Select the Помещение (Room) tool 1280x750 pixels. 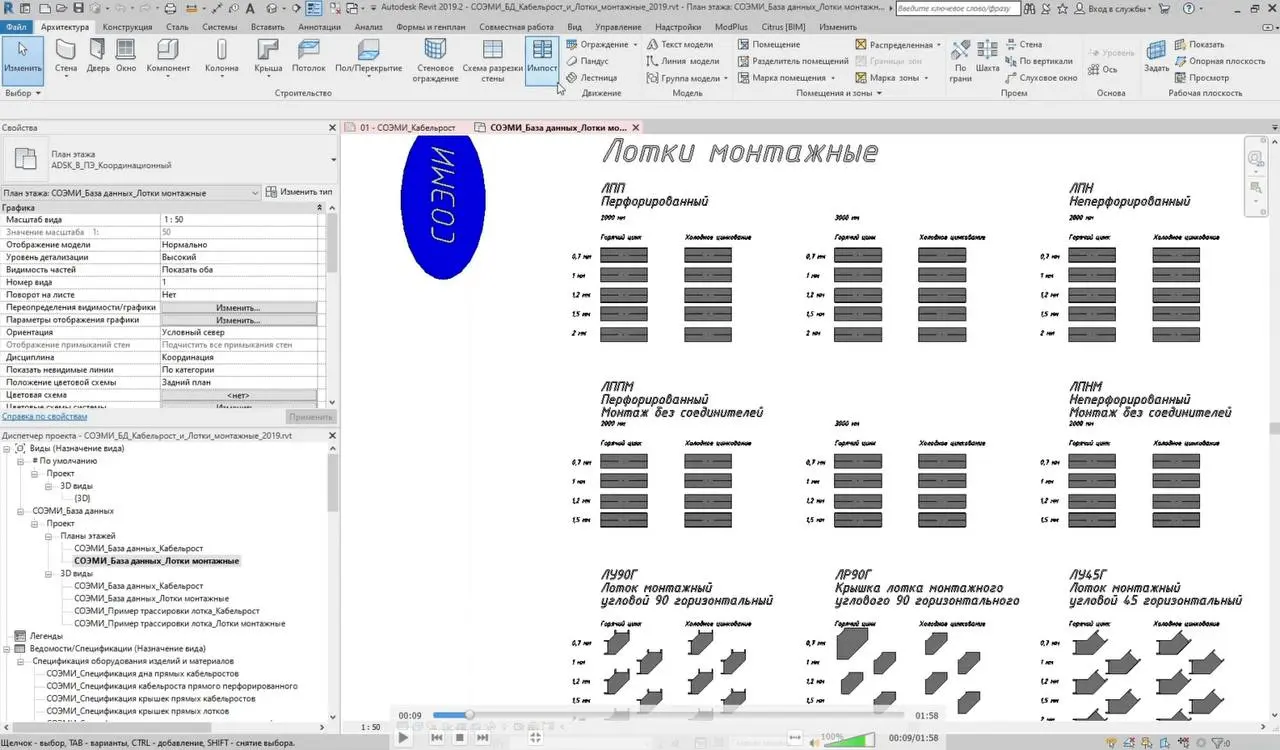pos(768,45)
